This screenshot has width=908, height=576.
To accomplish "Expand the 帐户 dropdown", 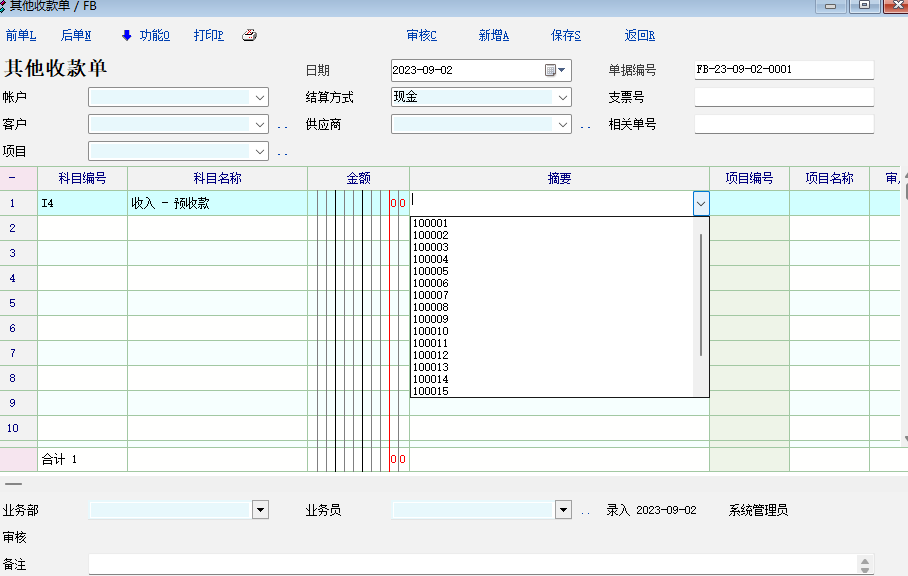I will coord(260,97).
